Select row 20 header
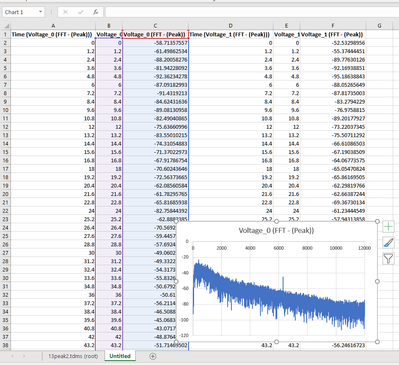399x365 pixels. coord(5,194)
